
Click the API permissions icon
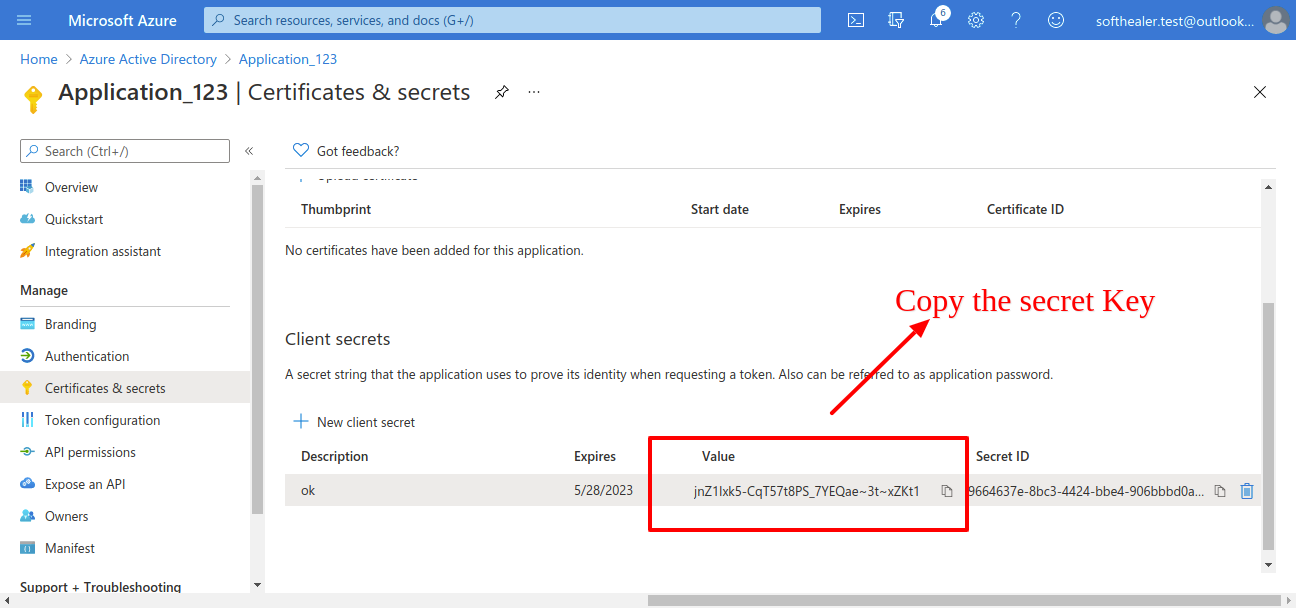(27, 452)
